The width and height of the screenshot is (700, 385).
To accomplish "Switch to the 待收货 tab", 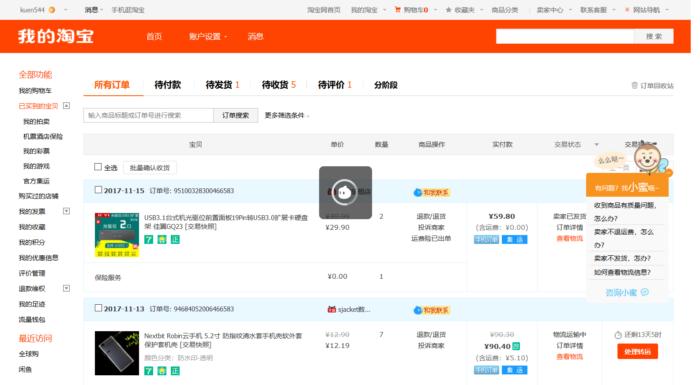I will [279, 85].
